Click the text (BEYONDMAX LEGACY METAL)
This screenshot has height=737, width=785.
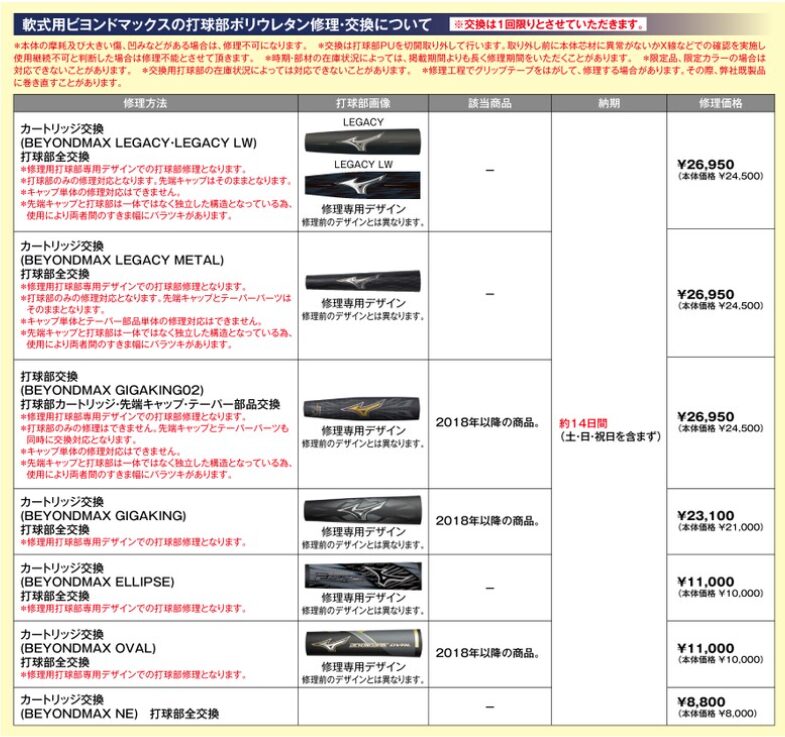coord(122,260)
